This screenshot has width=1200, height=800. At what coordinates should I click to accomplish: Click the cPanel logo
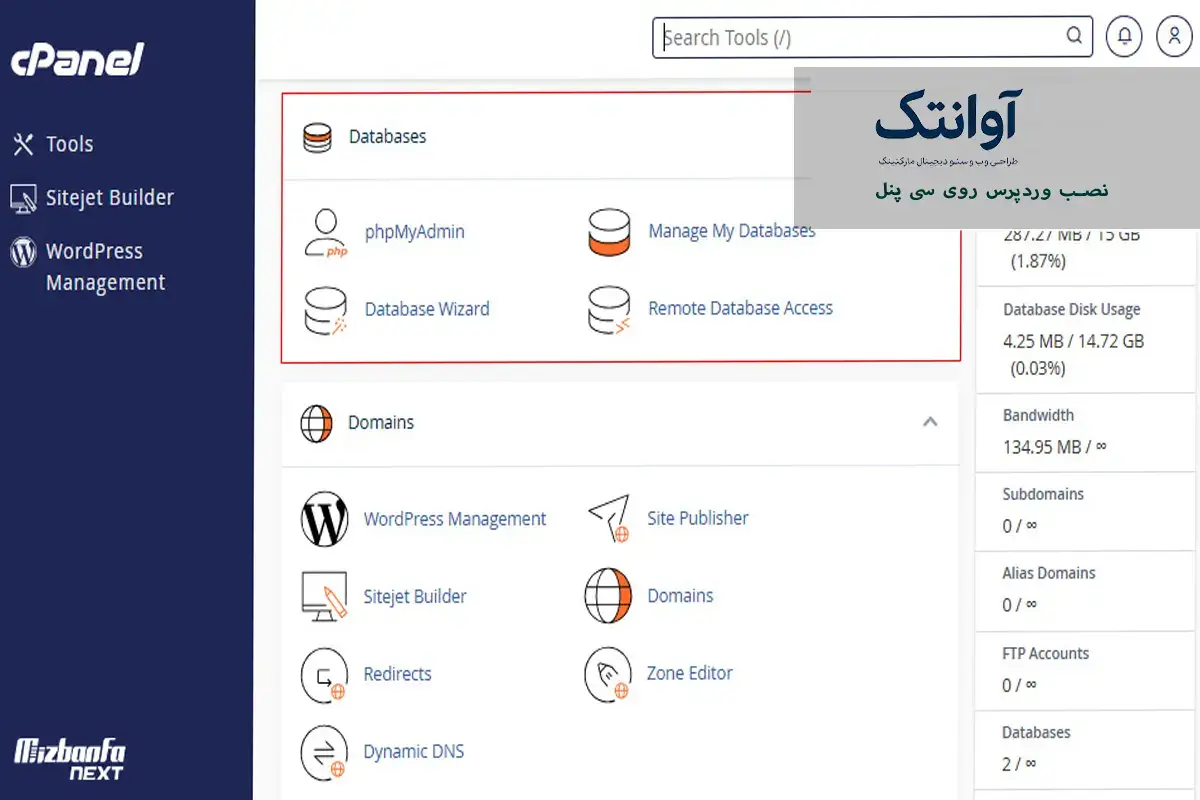pyautogui.click(x=78, y=60)
